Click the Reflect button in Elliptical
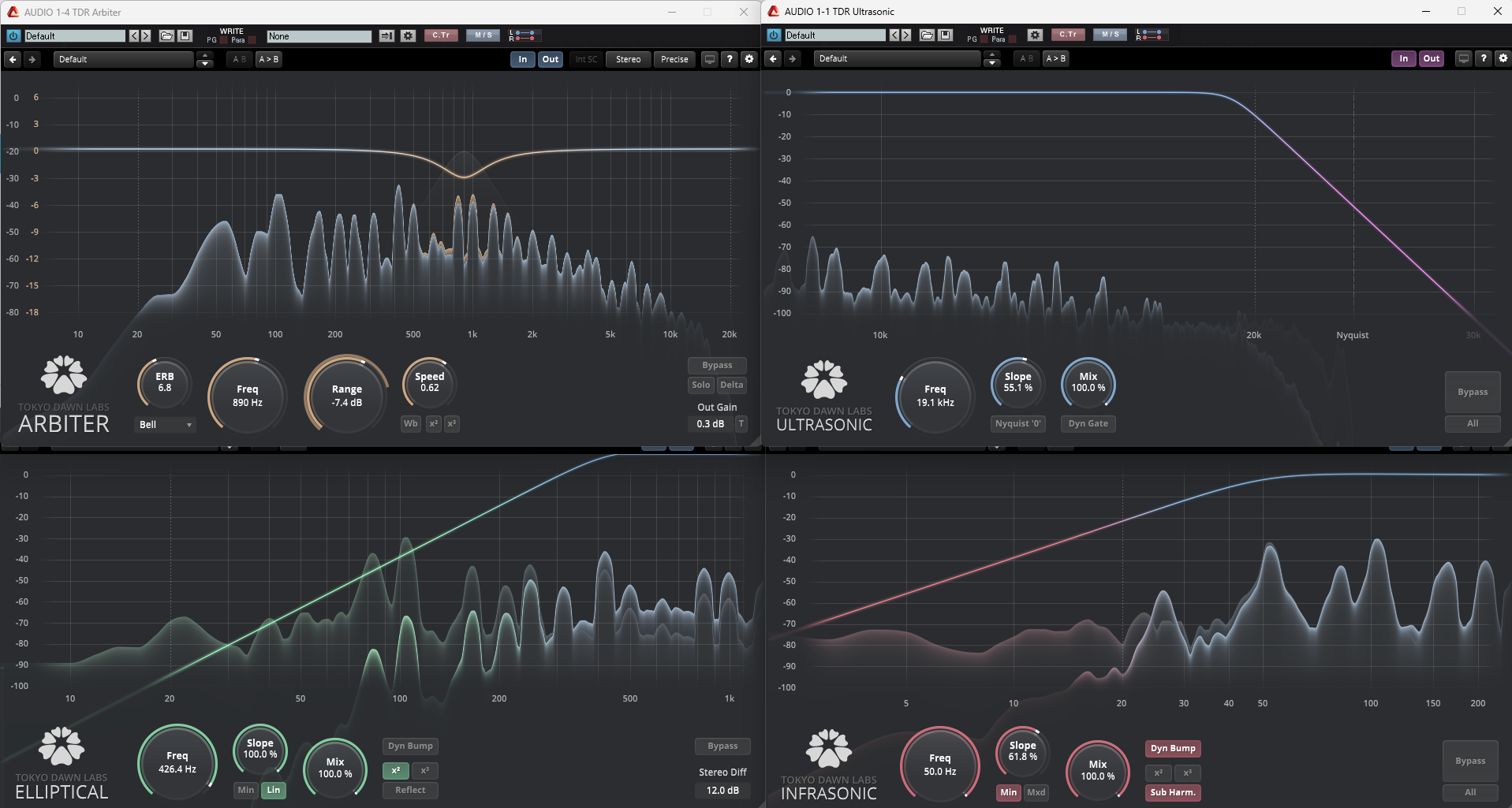The height and width of the screenshot is (808, 1512). coord(410,790)
